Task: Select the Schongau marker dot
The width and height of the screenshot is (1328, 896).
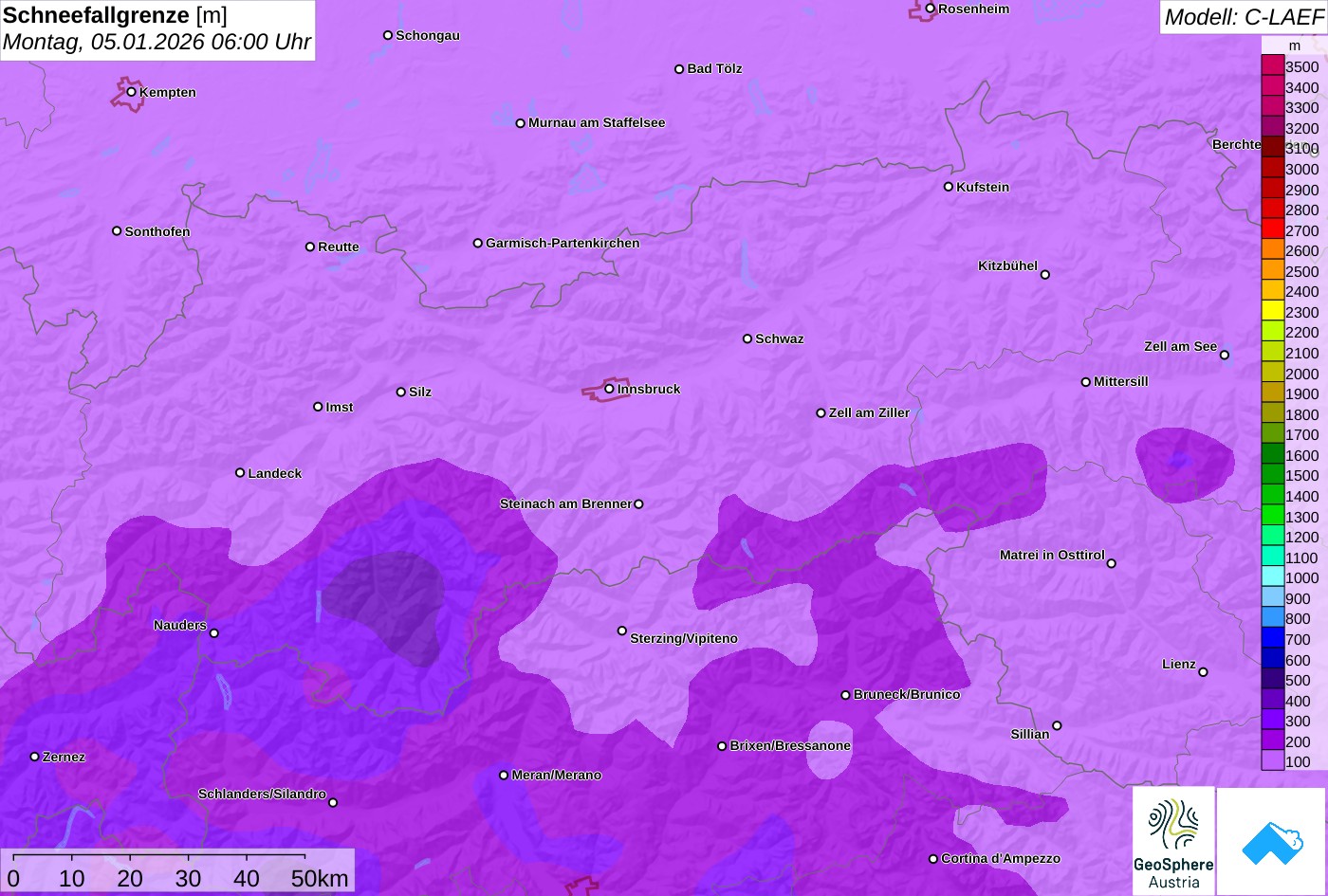Action: 387,35
